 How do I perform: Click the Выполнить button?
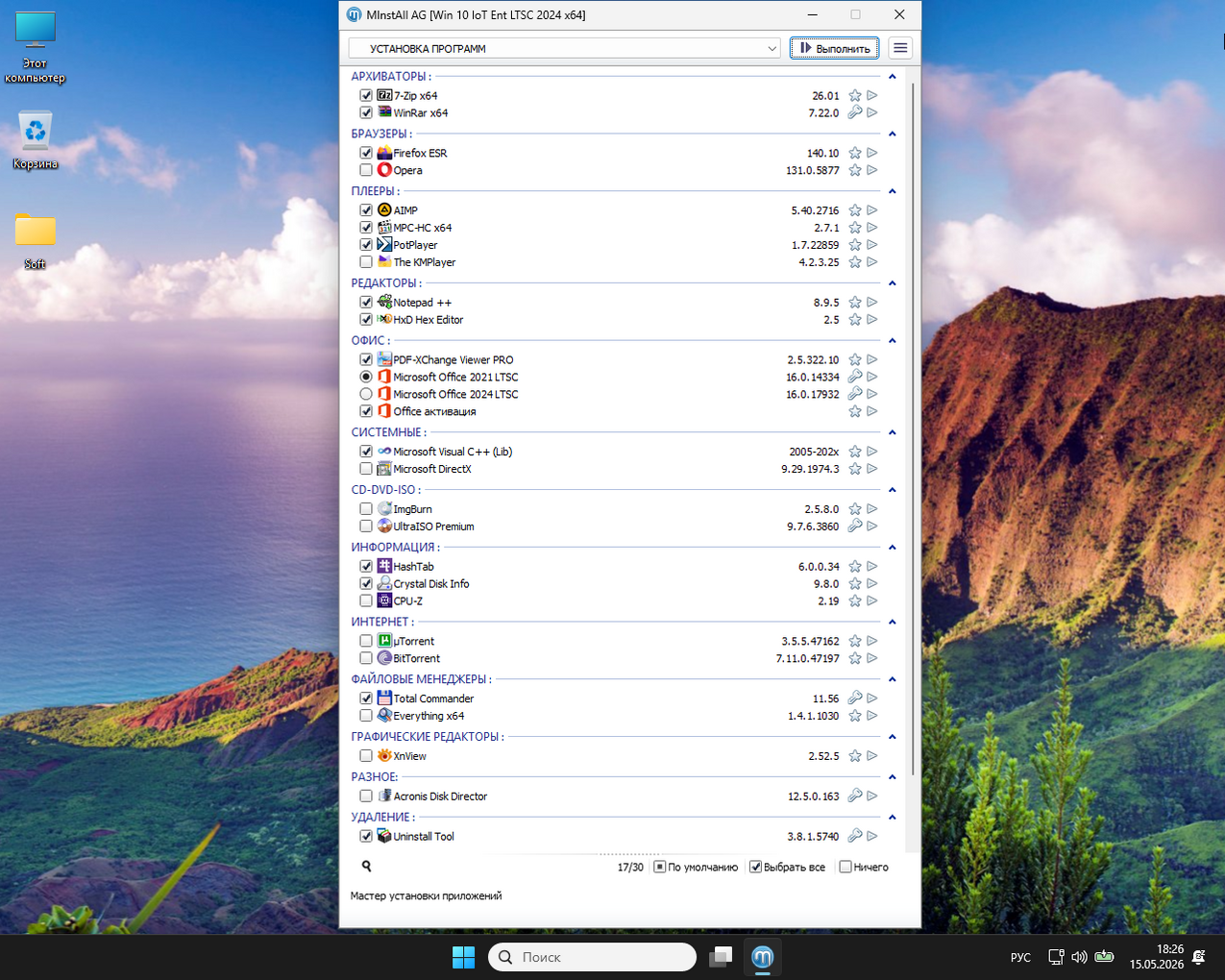835,48
